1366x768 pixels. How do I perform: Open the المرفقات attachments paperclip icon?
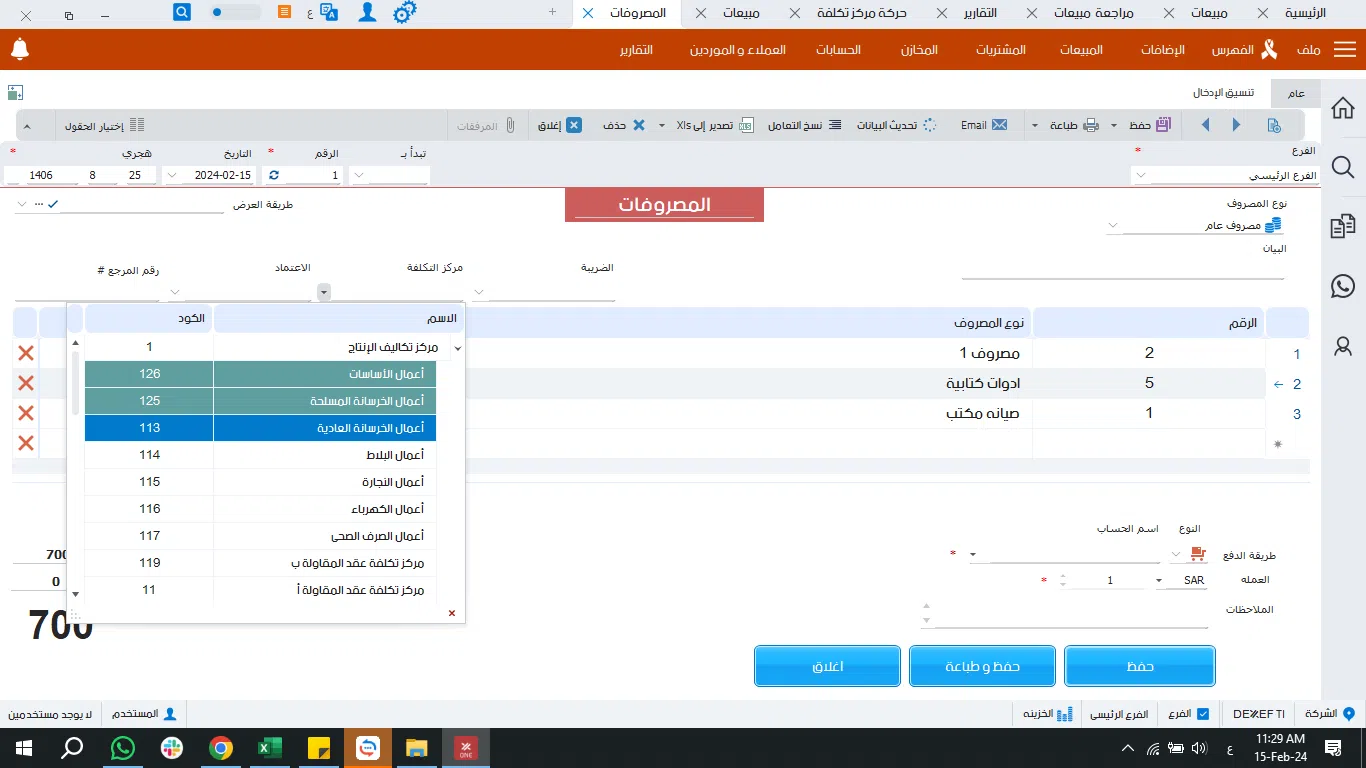click(510, 124)
